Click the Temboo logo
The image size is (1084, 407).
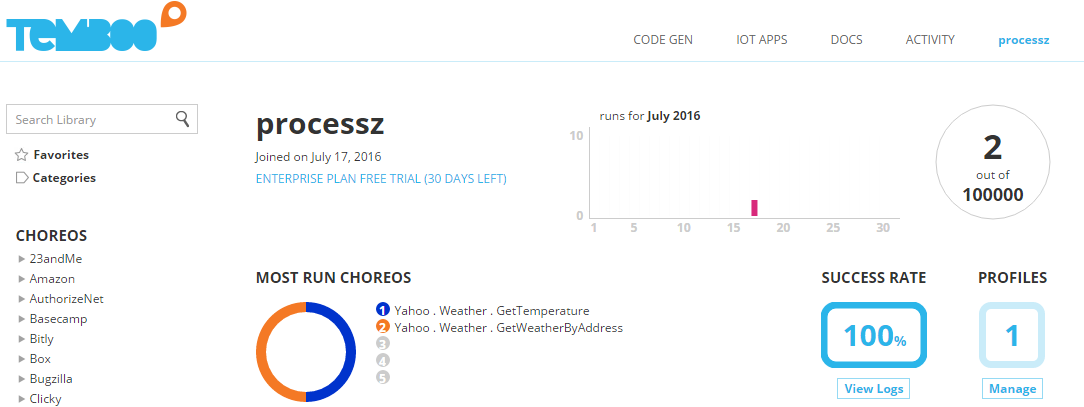[x=95, y=29]
